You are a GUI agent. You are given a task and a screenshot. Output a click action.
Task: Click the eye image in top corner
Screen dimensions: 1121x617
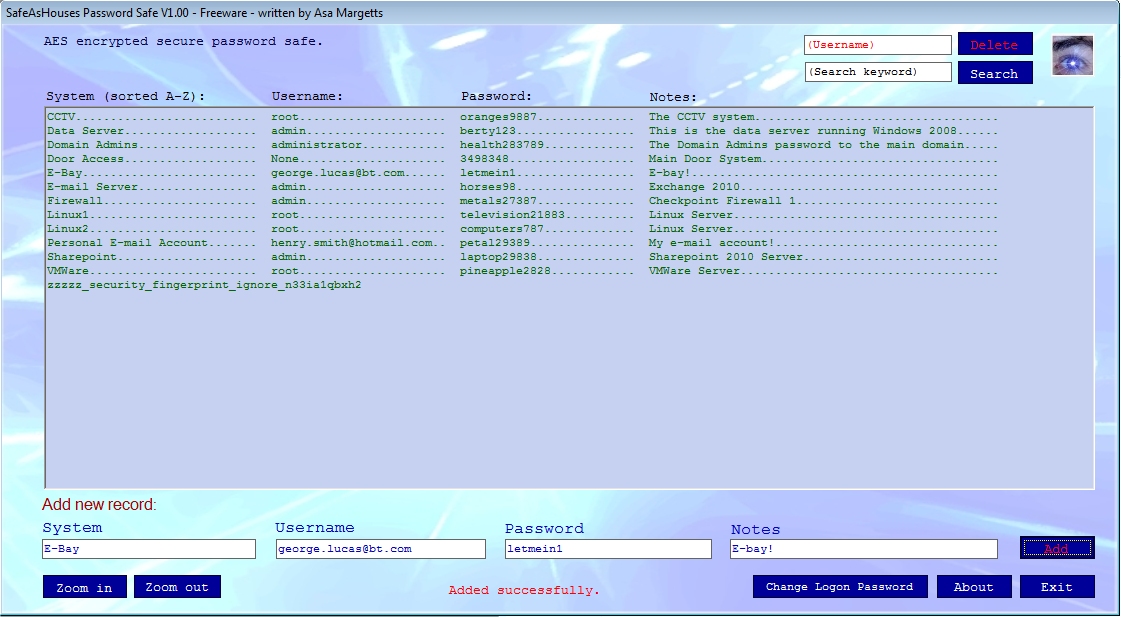click(1072, 56)
